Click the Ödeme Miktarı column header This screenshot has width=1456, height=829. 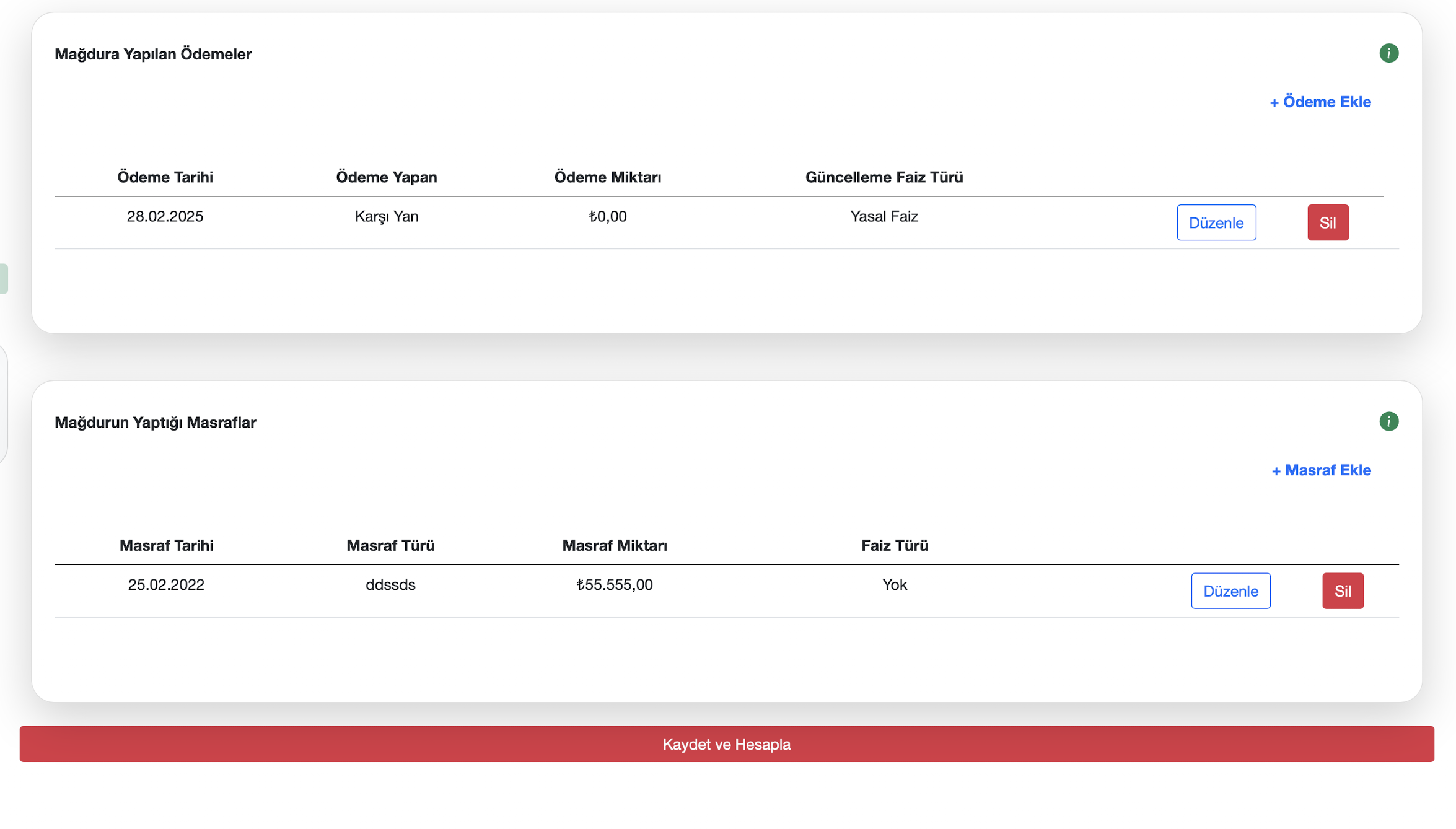[607, 177]
